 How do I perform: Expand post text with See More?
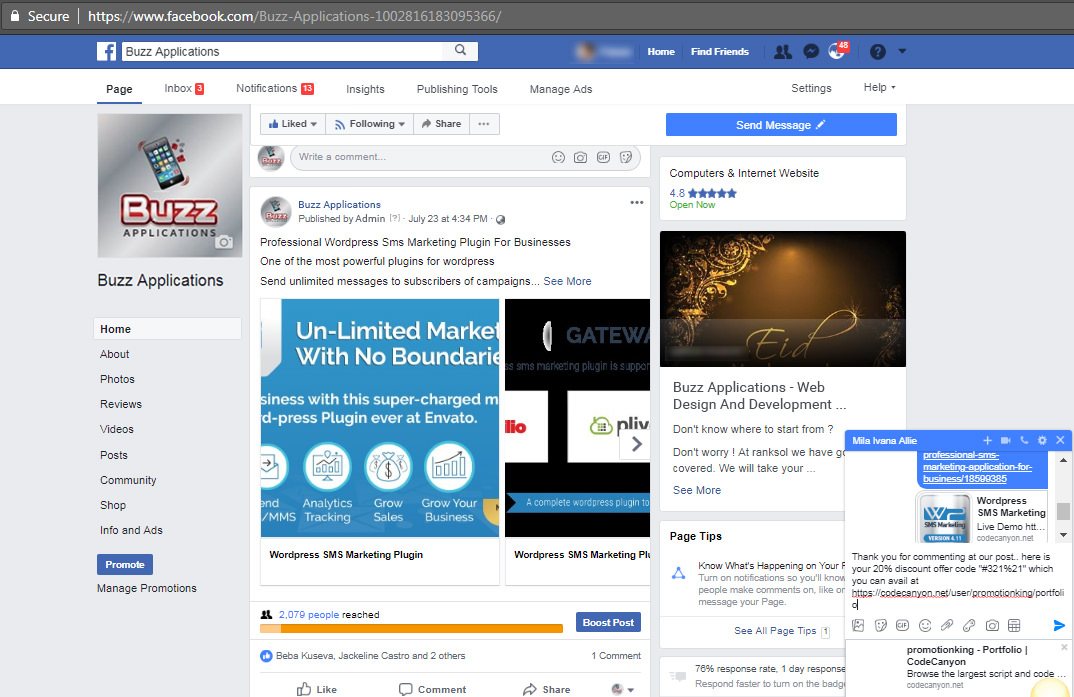tap(567, 281)
